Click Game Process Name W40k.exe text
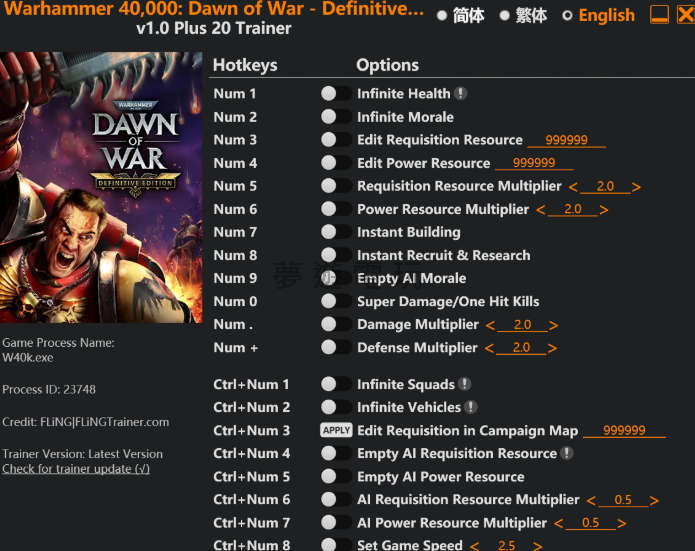The height and width of the screenshot is (551, 695). [58, 350]
